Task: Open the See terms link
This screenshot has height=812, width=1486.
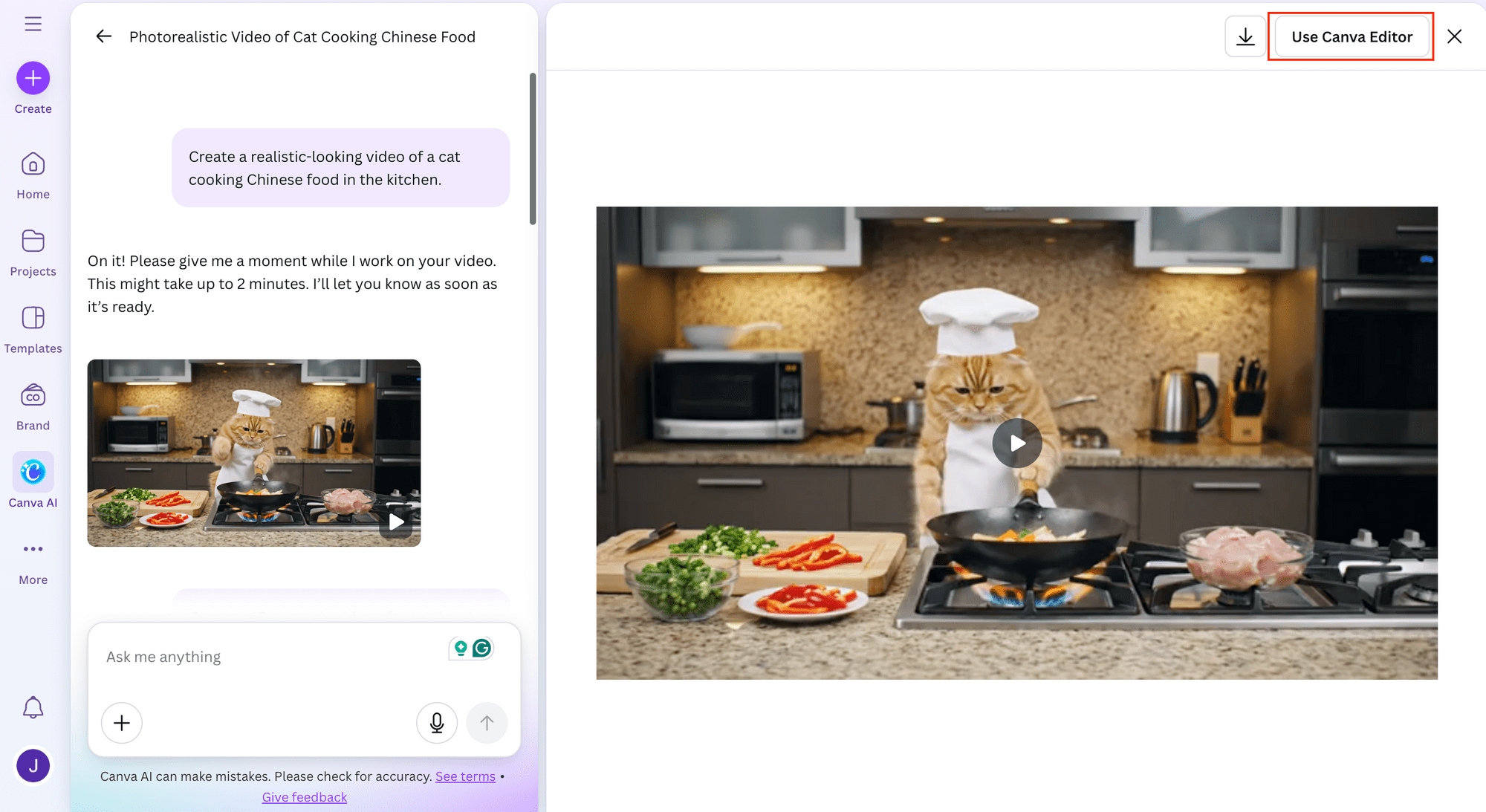Action: click(x=465, y=776)
